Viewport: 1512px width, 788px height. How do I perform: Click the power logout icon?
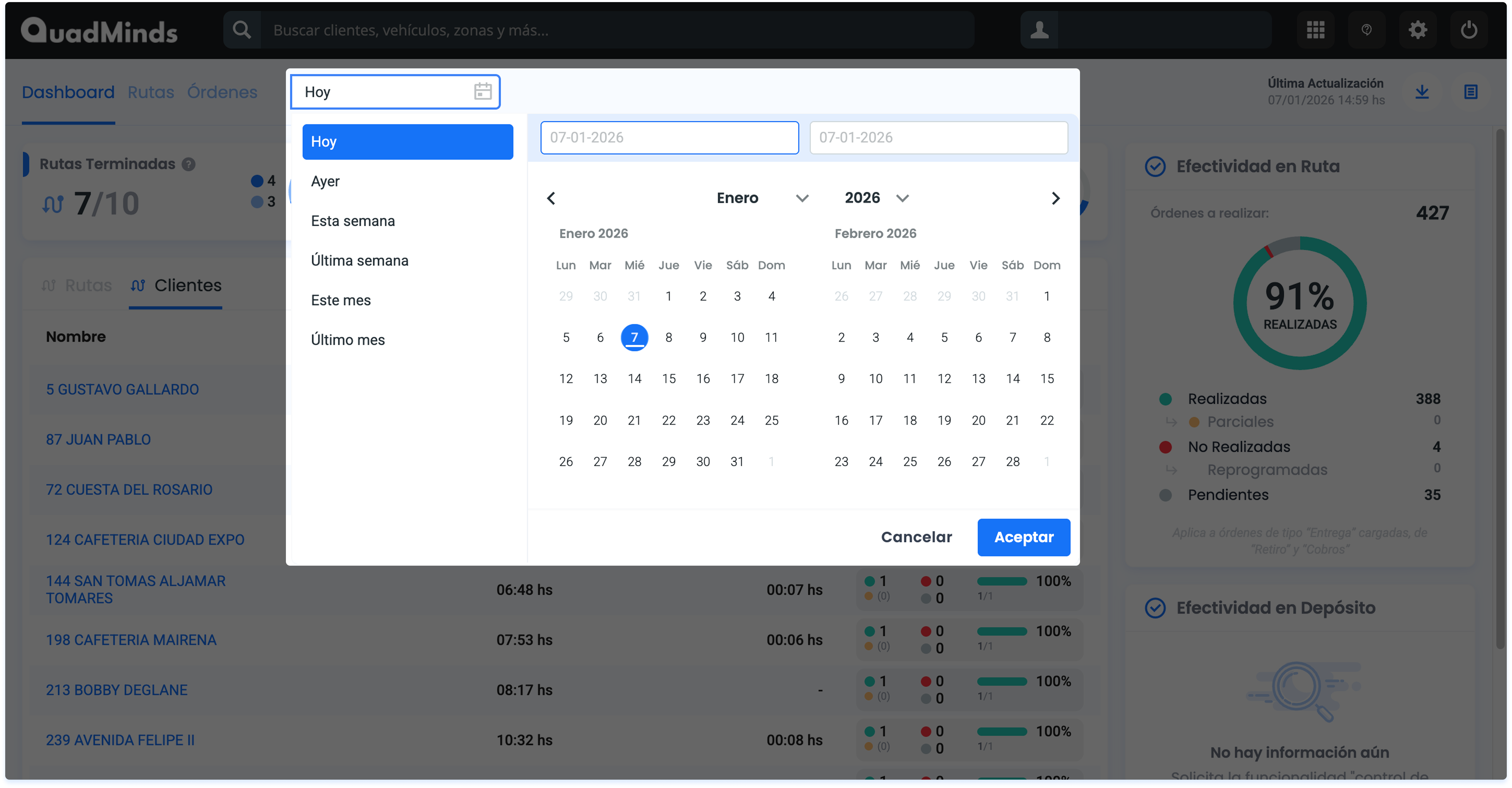point(1469,30)
